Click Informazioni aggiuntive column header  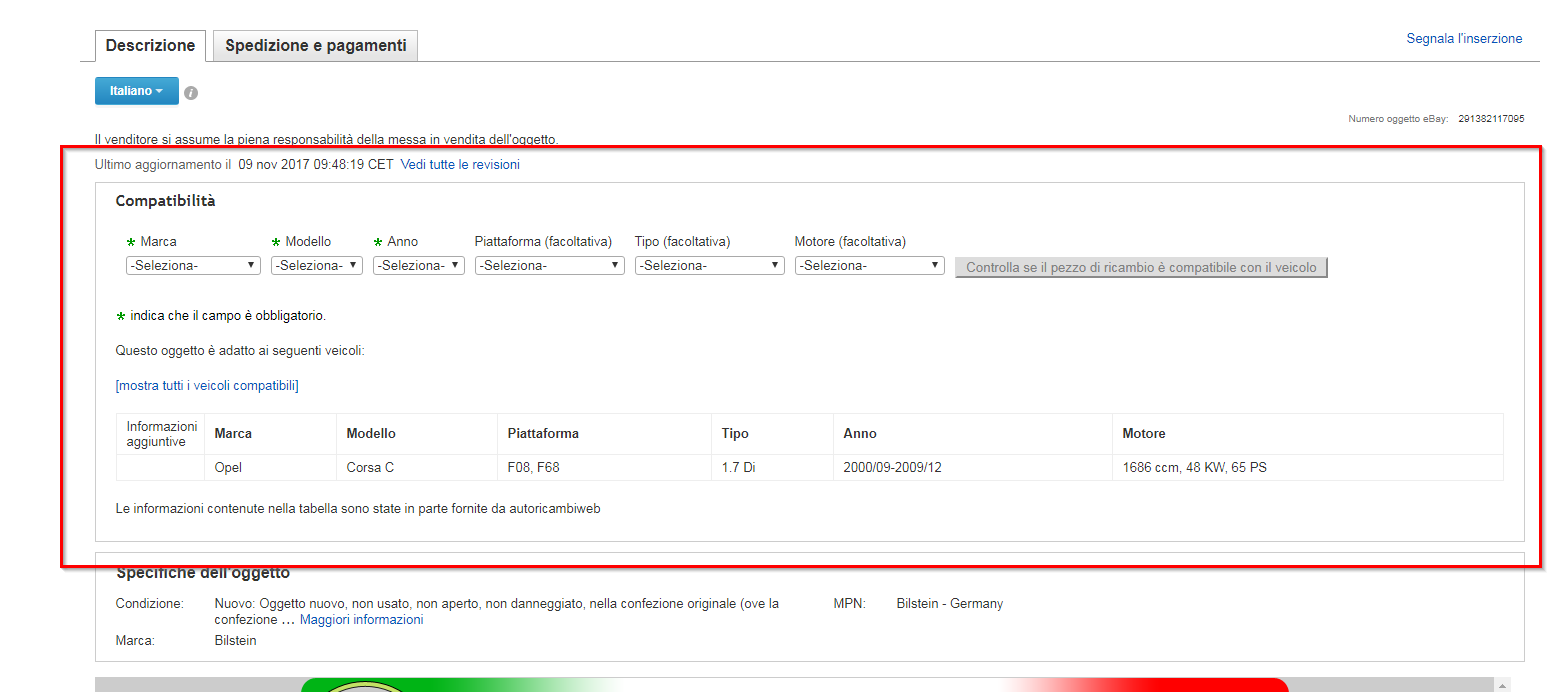[x=161, y=434]
